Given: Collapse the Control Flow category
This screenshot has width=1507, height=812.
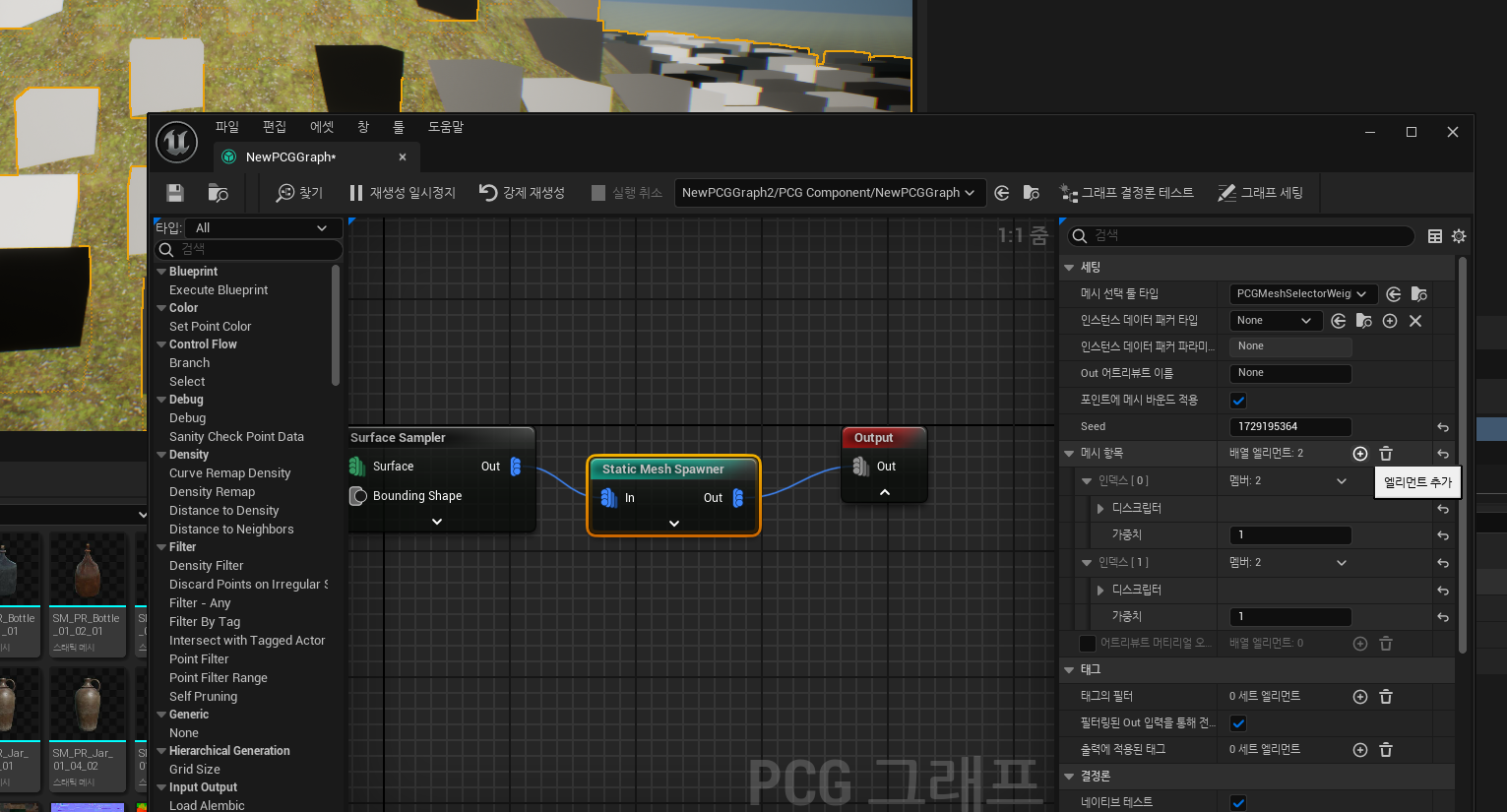Looking at the screenshot, I should 161,344.
